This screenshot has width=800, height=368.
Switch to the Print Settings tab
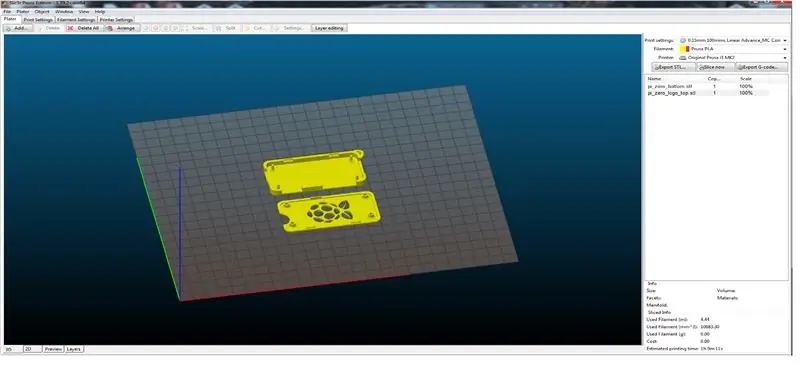point(38,19)
